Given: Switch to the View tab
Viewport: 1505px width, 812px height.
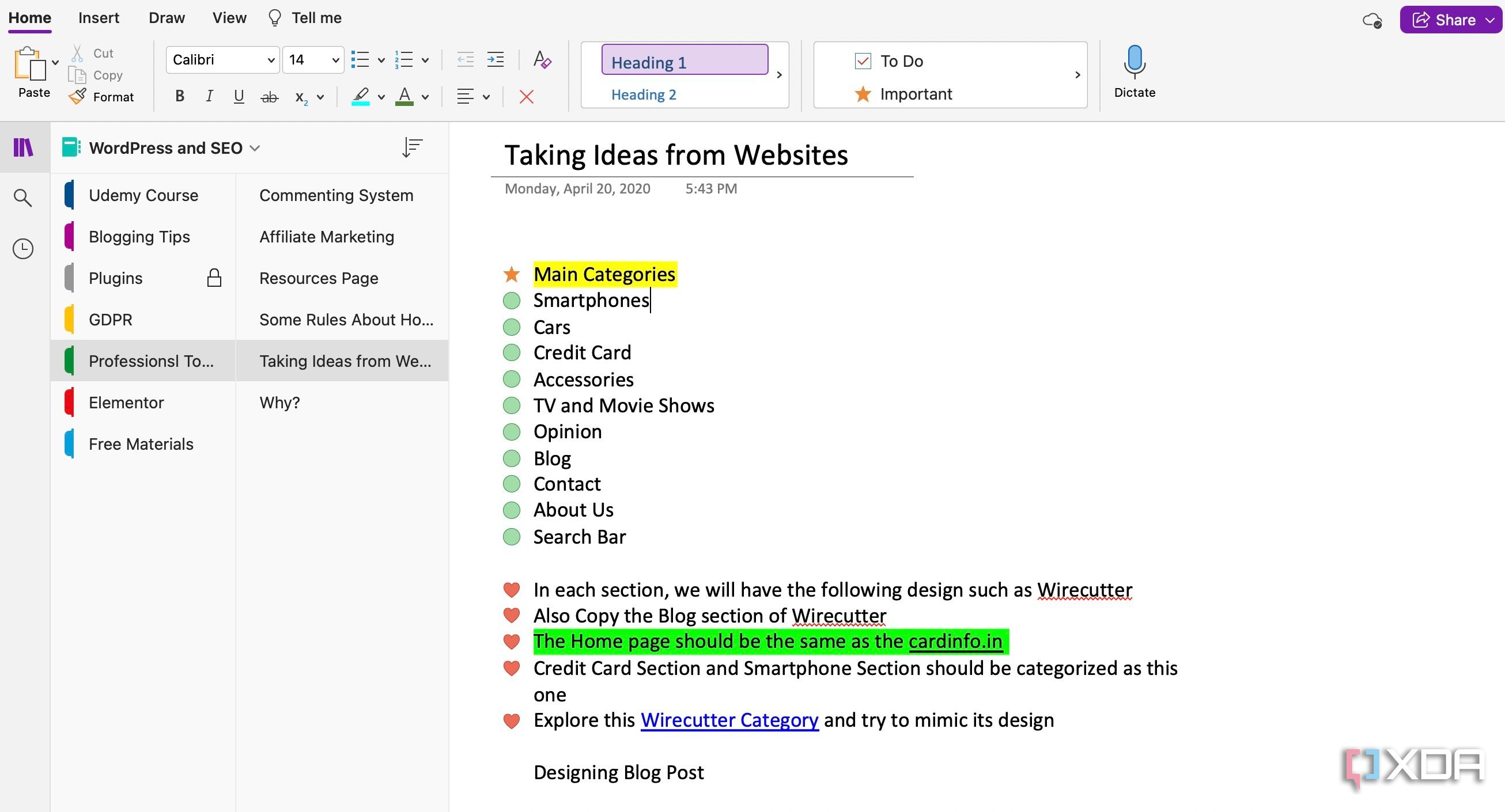Looking at the screenshot, I should pyautogui.click(x=229, y=18).
